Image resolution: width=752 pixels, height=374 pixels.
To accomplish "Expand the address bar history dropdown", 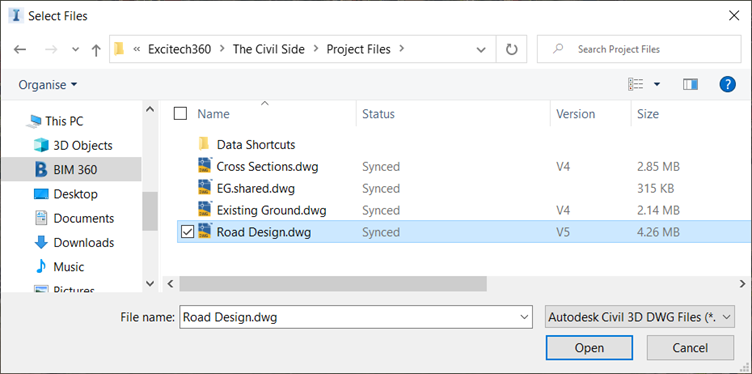I will [481, 49].
